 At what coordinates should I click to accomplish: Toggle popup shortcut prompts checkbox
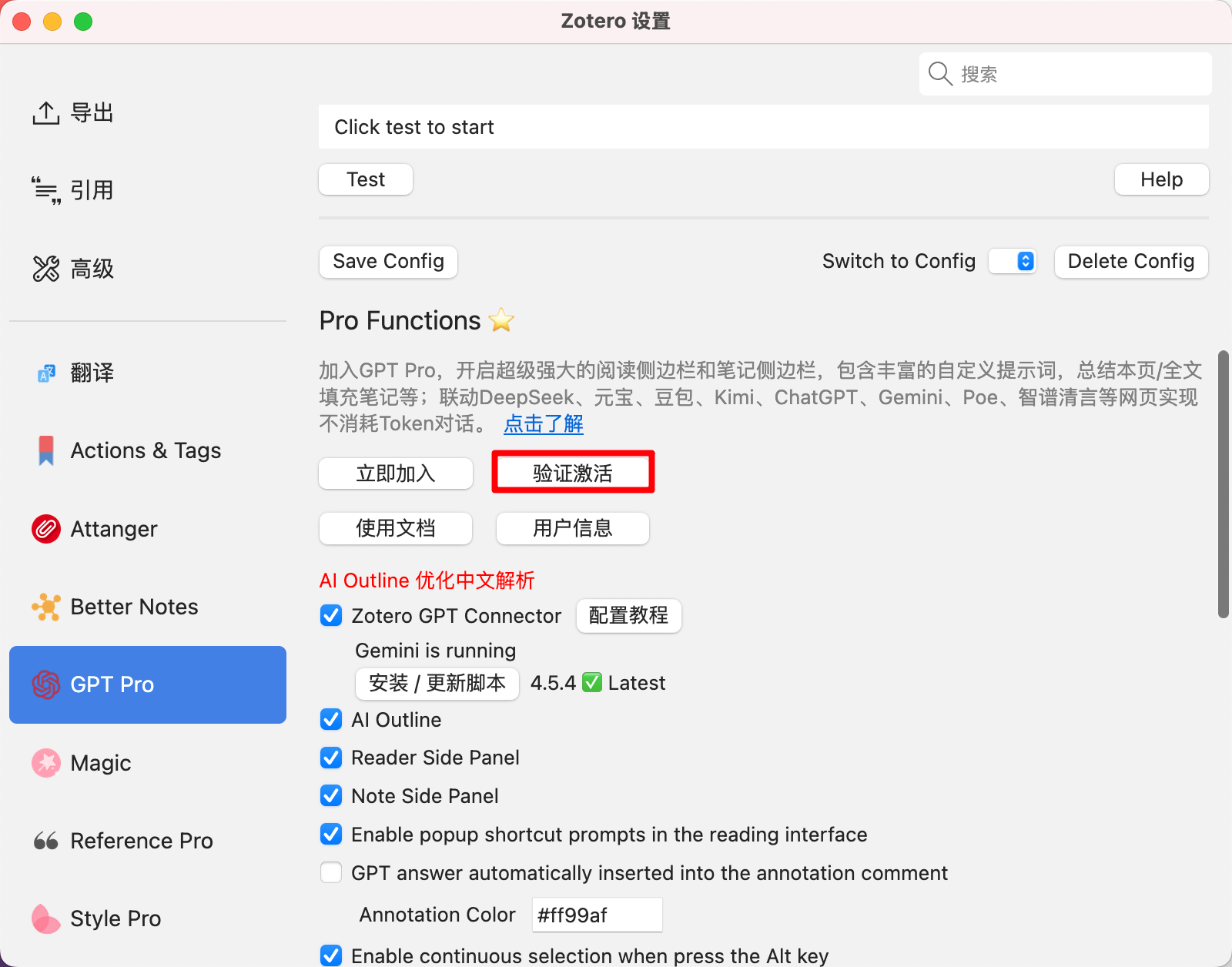(331, 835)
